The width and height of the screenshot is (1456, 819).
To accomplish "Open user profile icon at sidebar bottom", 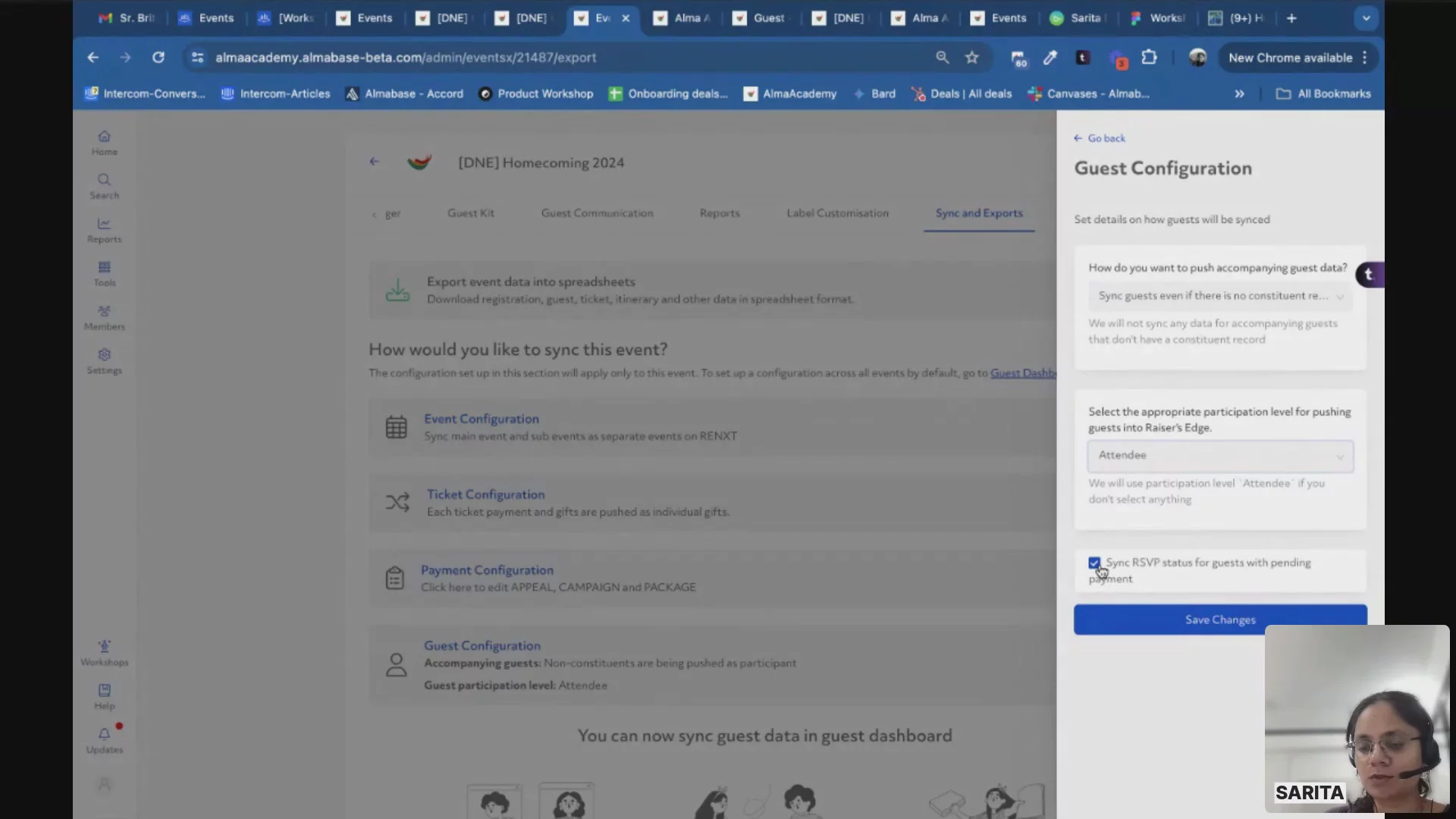I will (x=104, y=783).
